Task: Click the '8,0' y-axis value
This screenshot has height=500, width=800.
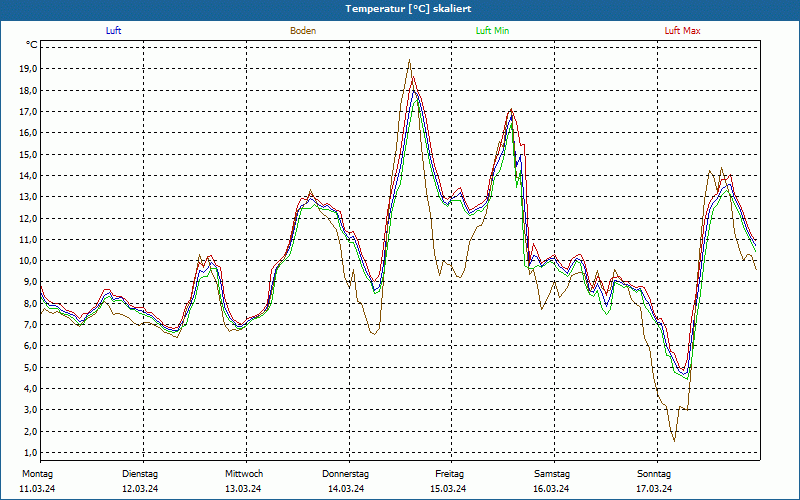Action: pos(30,304)
